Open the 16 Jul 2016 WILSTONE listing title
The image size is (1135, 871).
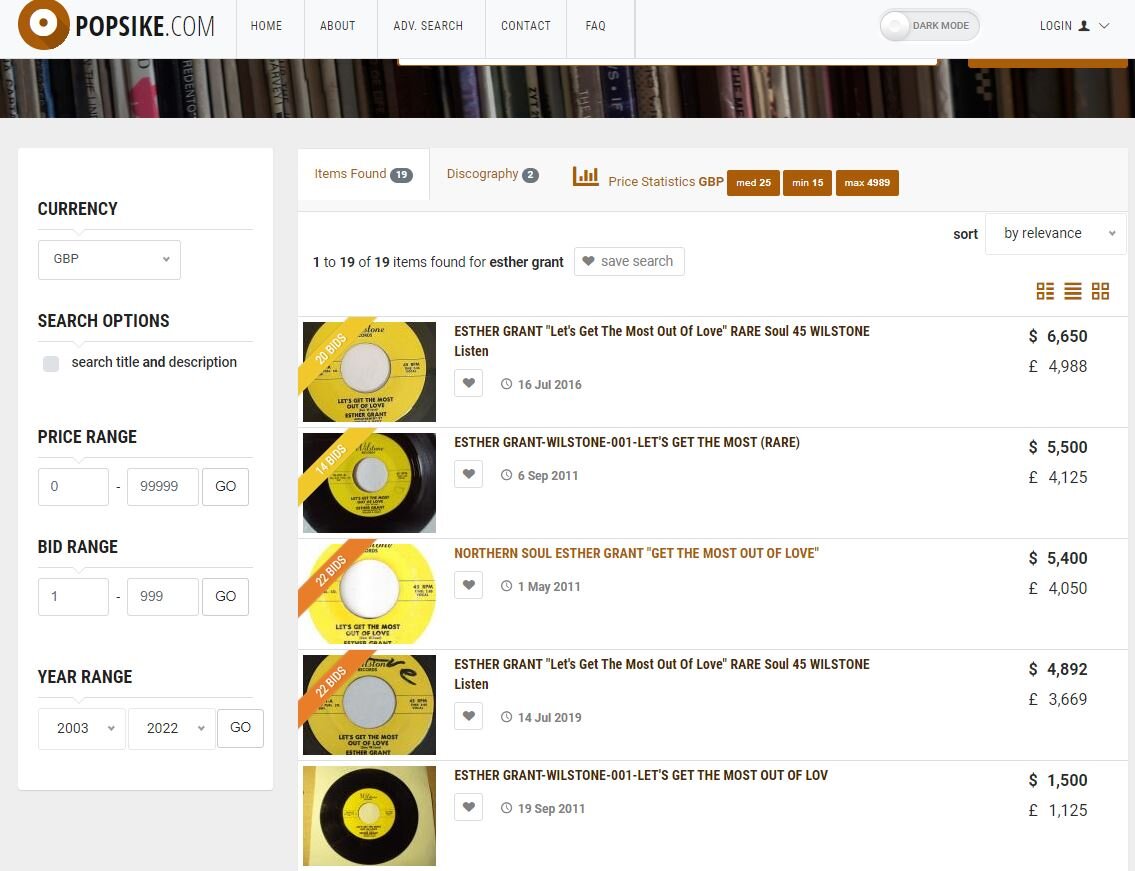(x=662, y=341)
